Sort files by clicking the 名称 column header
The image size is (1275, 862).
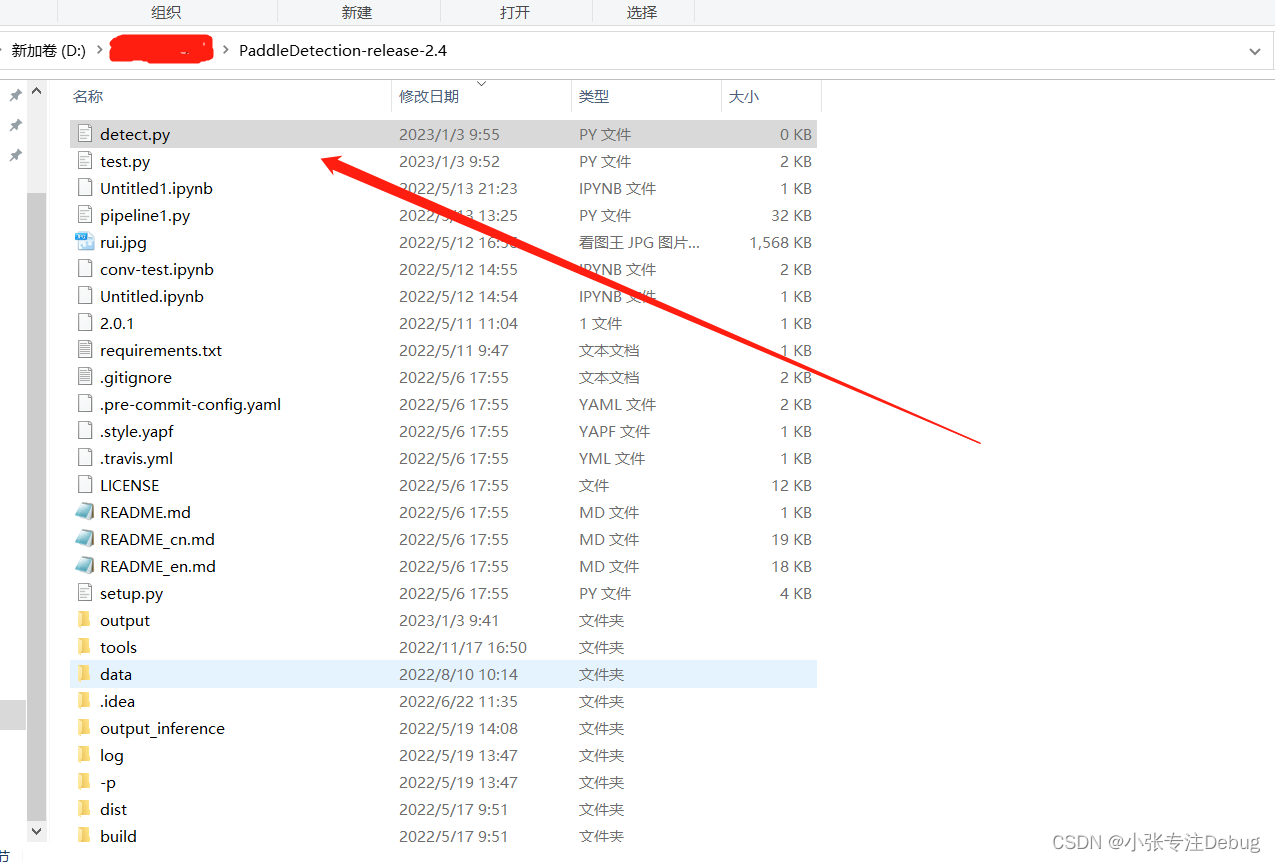(x=90, y=95)
